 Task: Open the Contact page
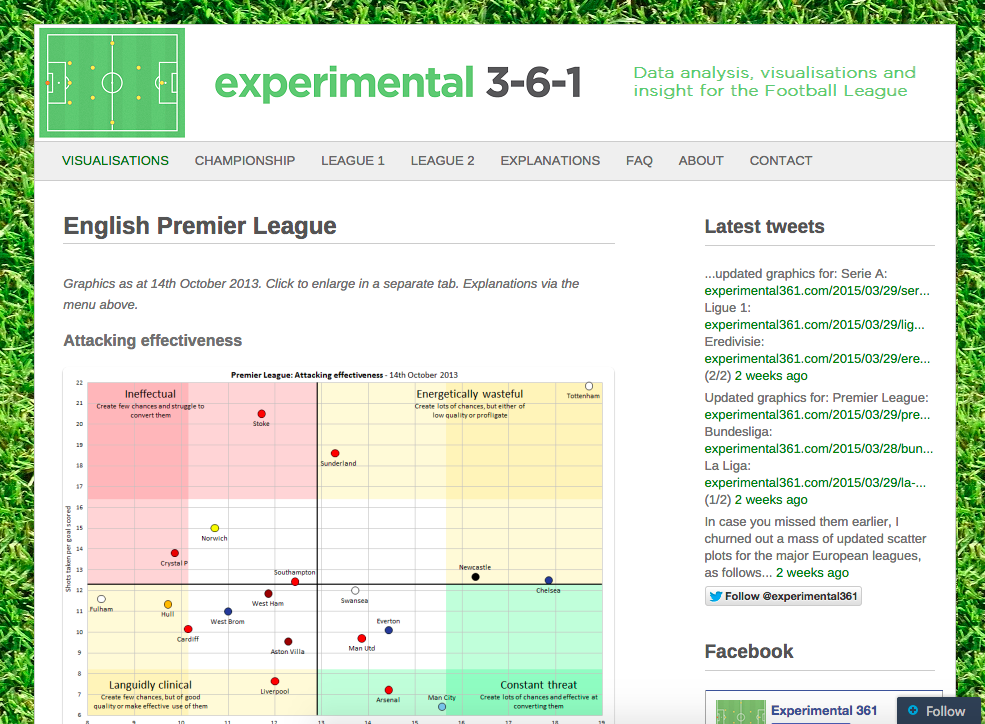[780, 161]
